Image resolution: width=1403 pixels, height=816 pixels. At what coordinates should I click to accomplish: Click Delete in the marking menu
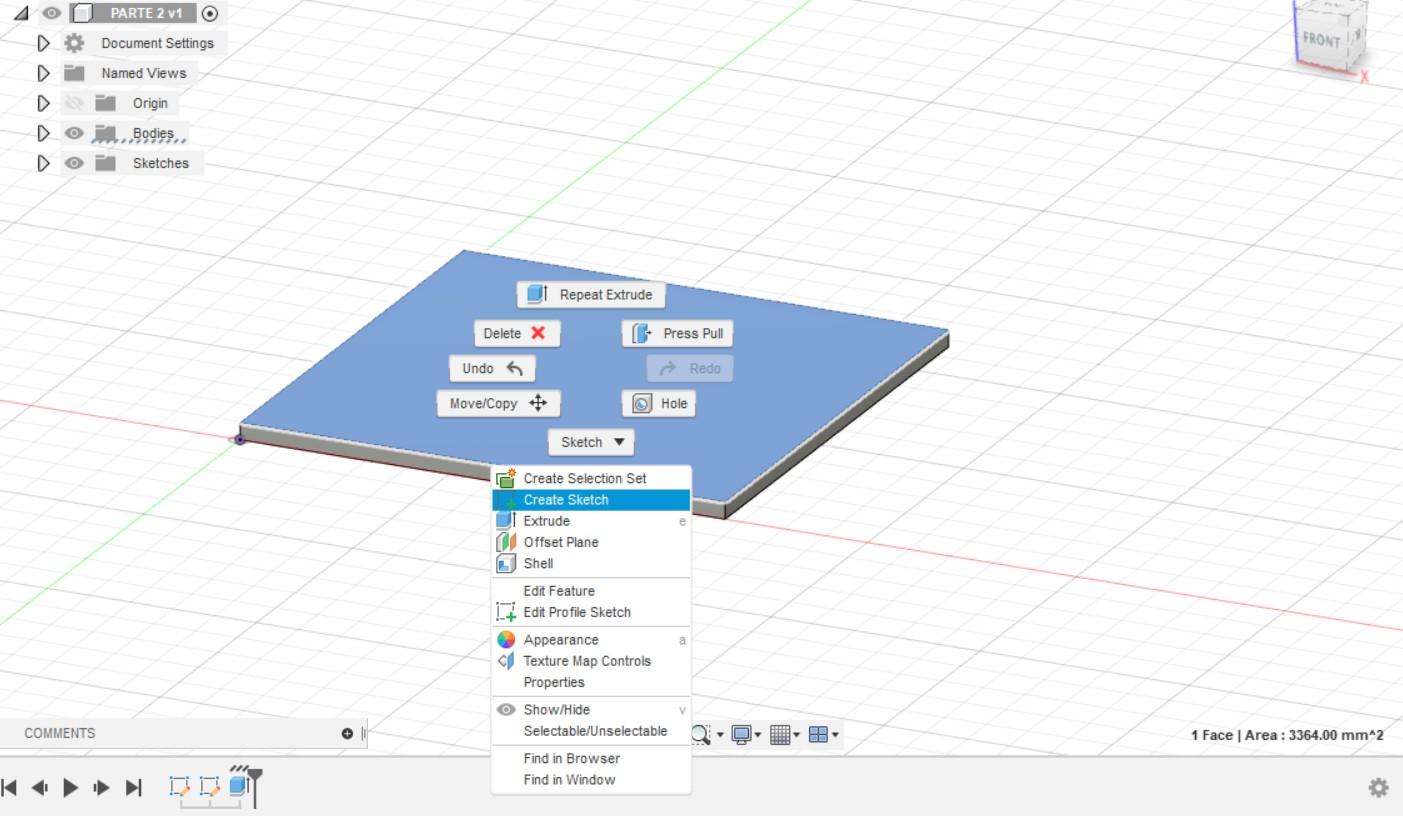pyautogui.click(x=517, y=334)
